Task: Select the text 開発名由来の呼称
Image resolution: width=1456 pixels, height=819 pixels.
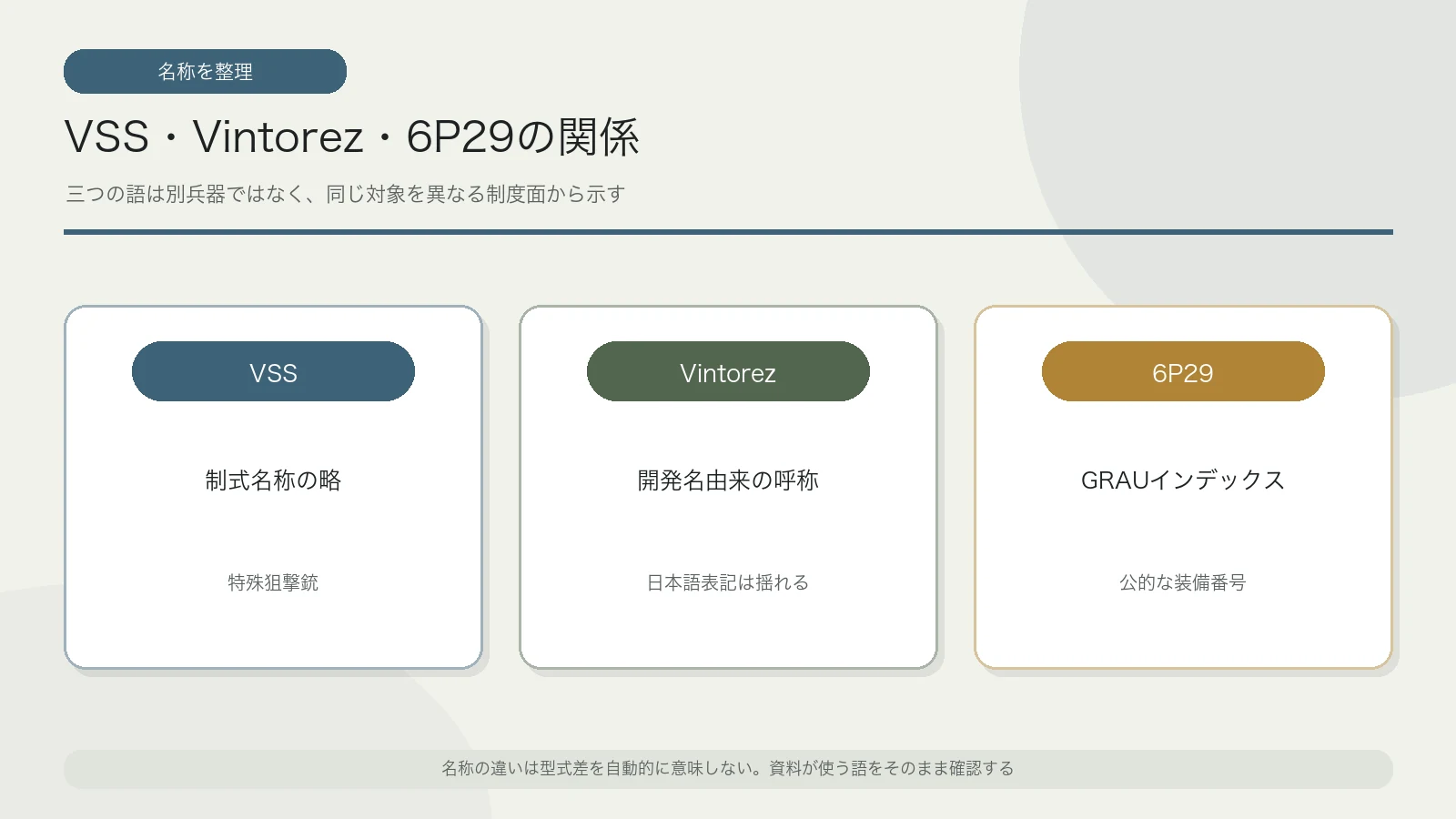Action: pos(728,480)
